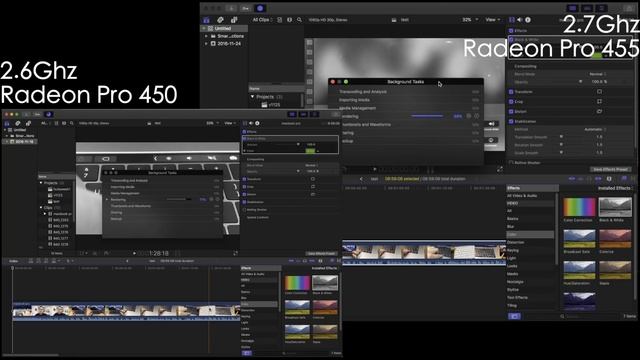Click browser search icon in left window

tap(72, 123)
